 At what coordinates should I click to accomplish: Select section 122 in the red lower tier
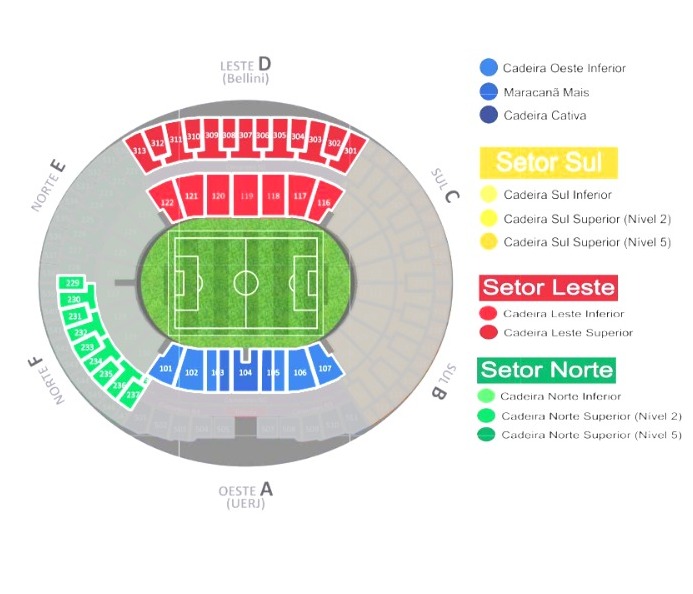coord(167,203)
